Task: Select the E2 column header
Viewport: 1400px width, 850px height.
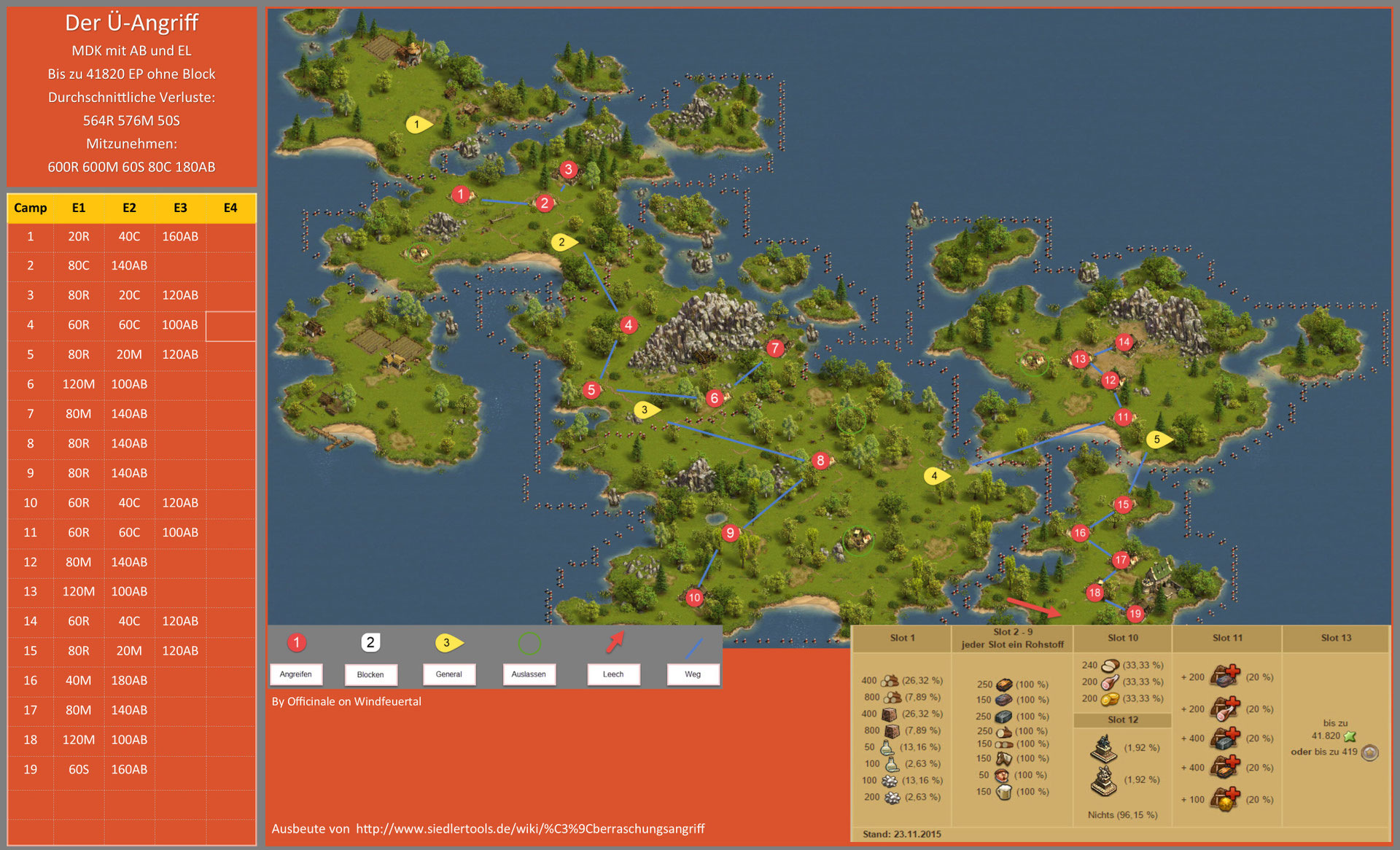Action: tap(129, 208)
